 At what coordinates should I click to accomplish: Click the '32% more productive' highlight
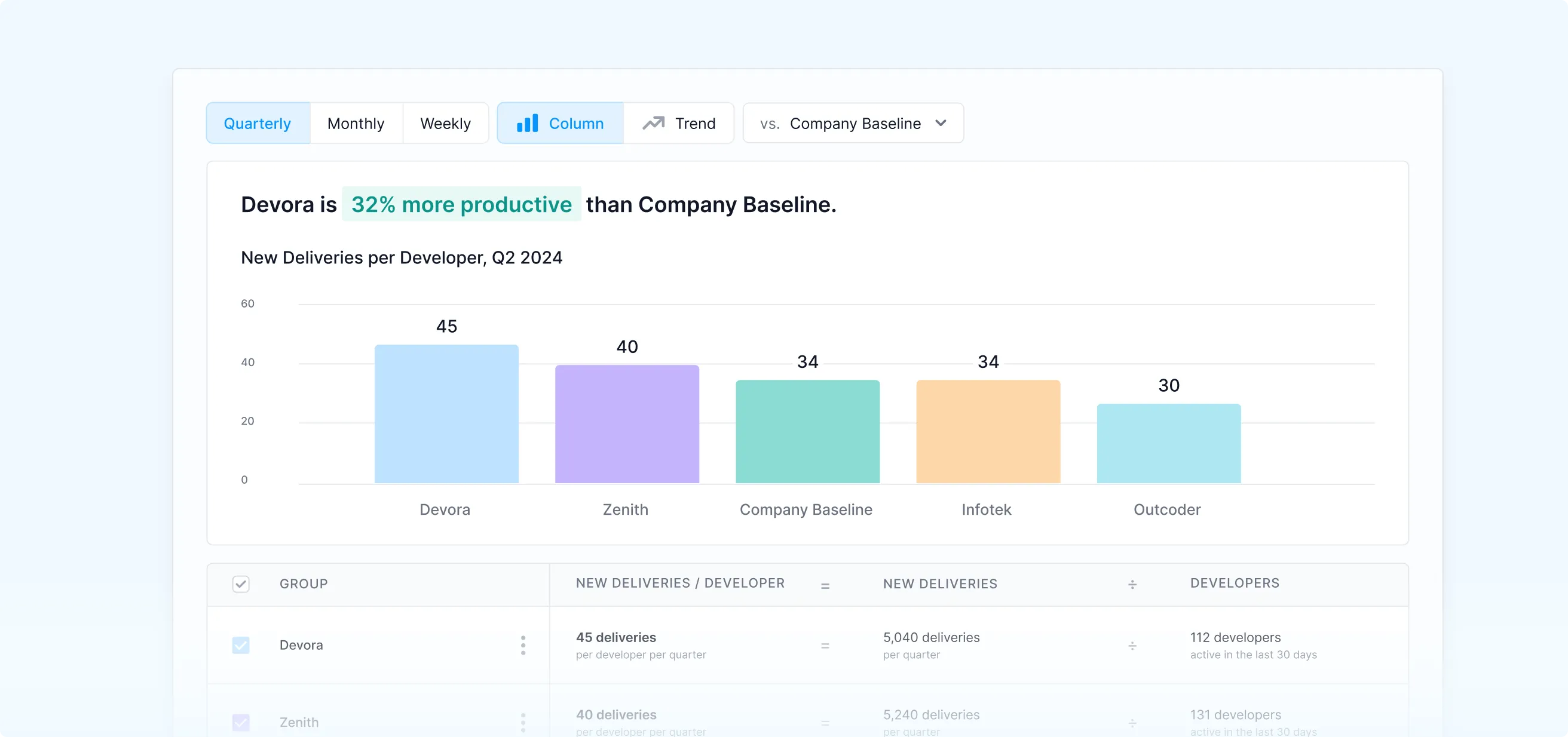click(461, 204)
